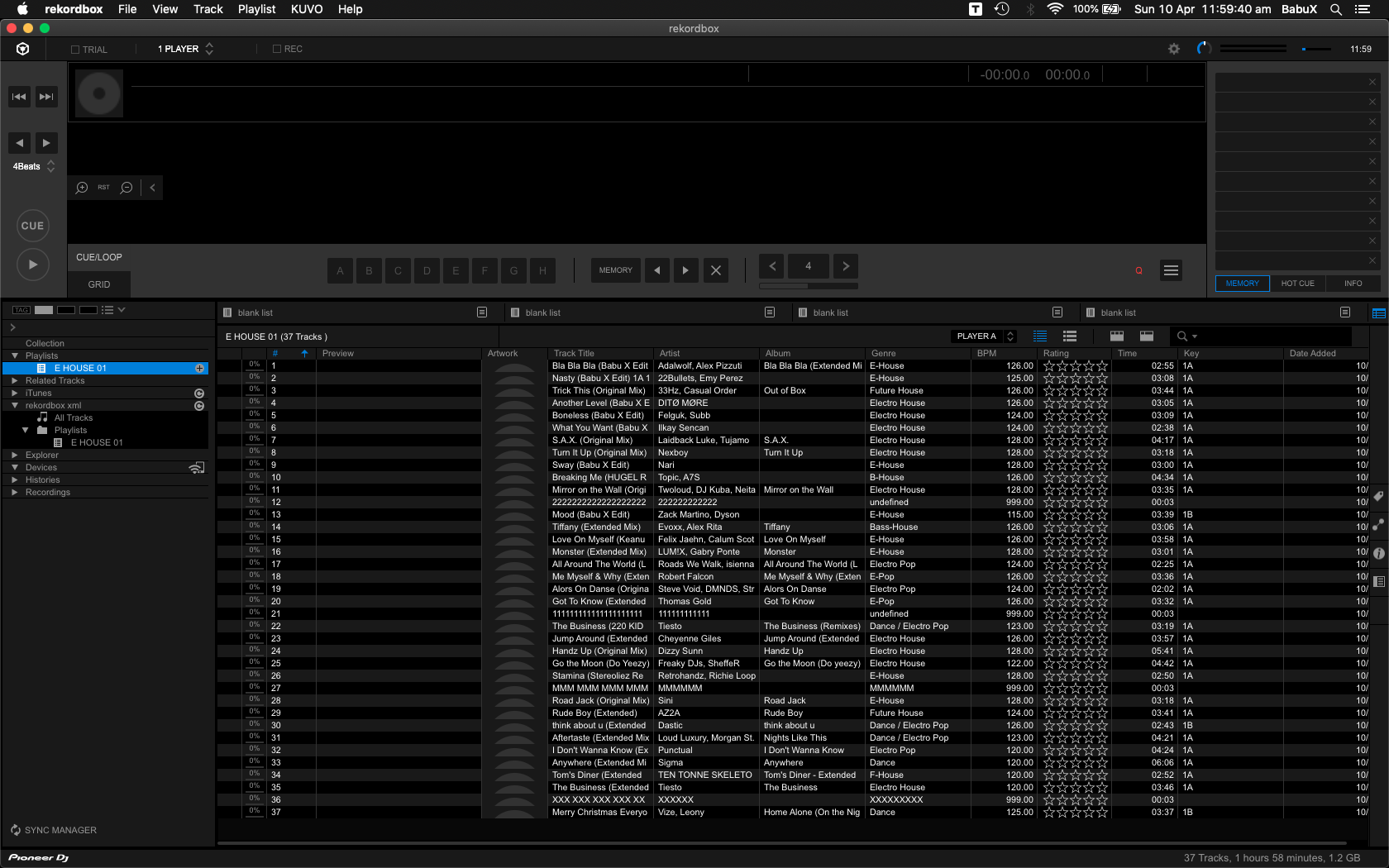The width and height of the screenshot is (1389, 868).
Task: Toggle the REC checkbox
Action: (x=277, y=49)
